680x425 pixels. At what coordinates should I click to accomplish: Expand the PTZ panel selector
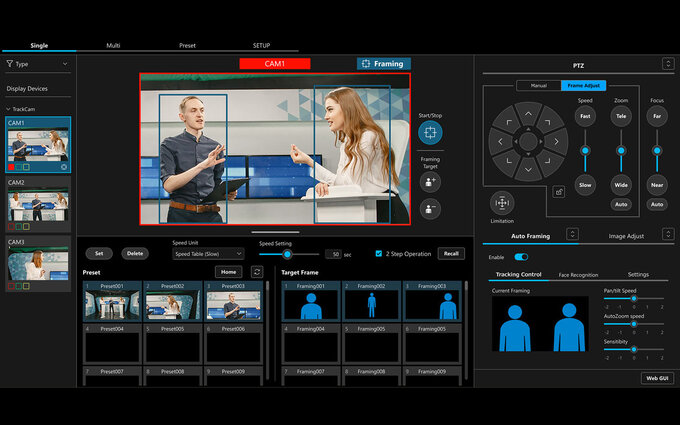(x=668, y=64)
